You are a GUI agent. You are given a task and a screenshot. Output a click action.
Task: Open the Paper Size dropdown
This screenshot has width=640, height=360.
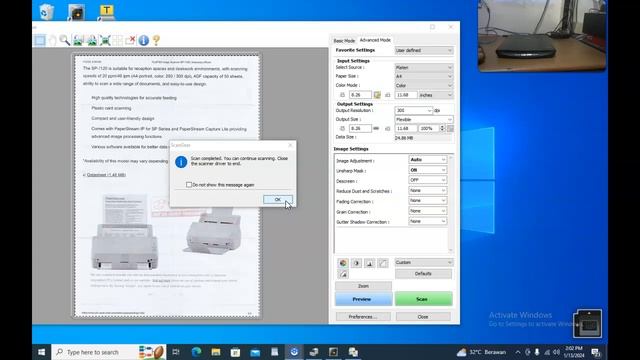[424, 76]
